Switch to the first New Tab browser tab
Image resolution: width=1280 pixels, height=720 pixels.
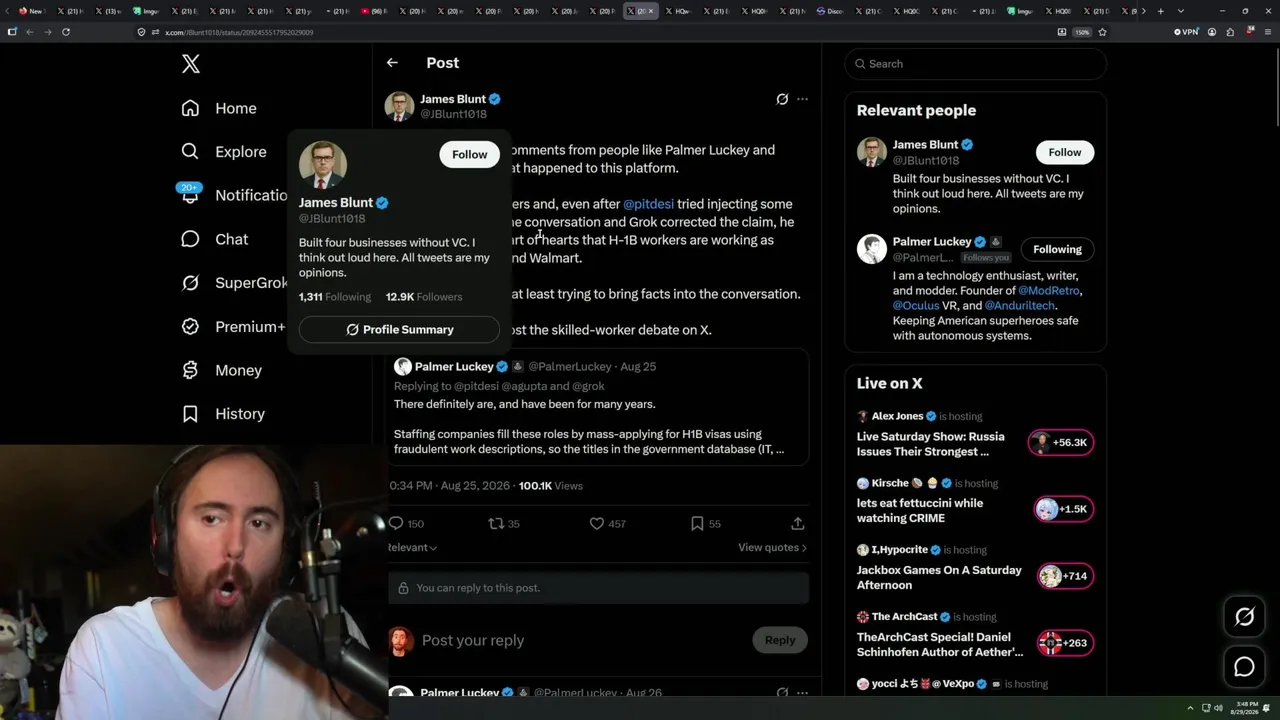tap(31, 11)
